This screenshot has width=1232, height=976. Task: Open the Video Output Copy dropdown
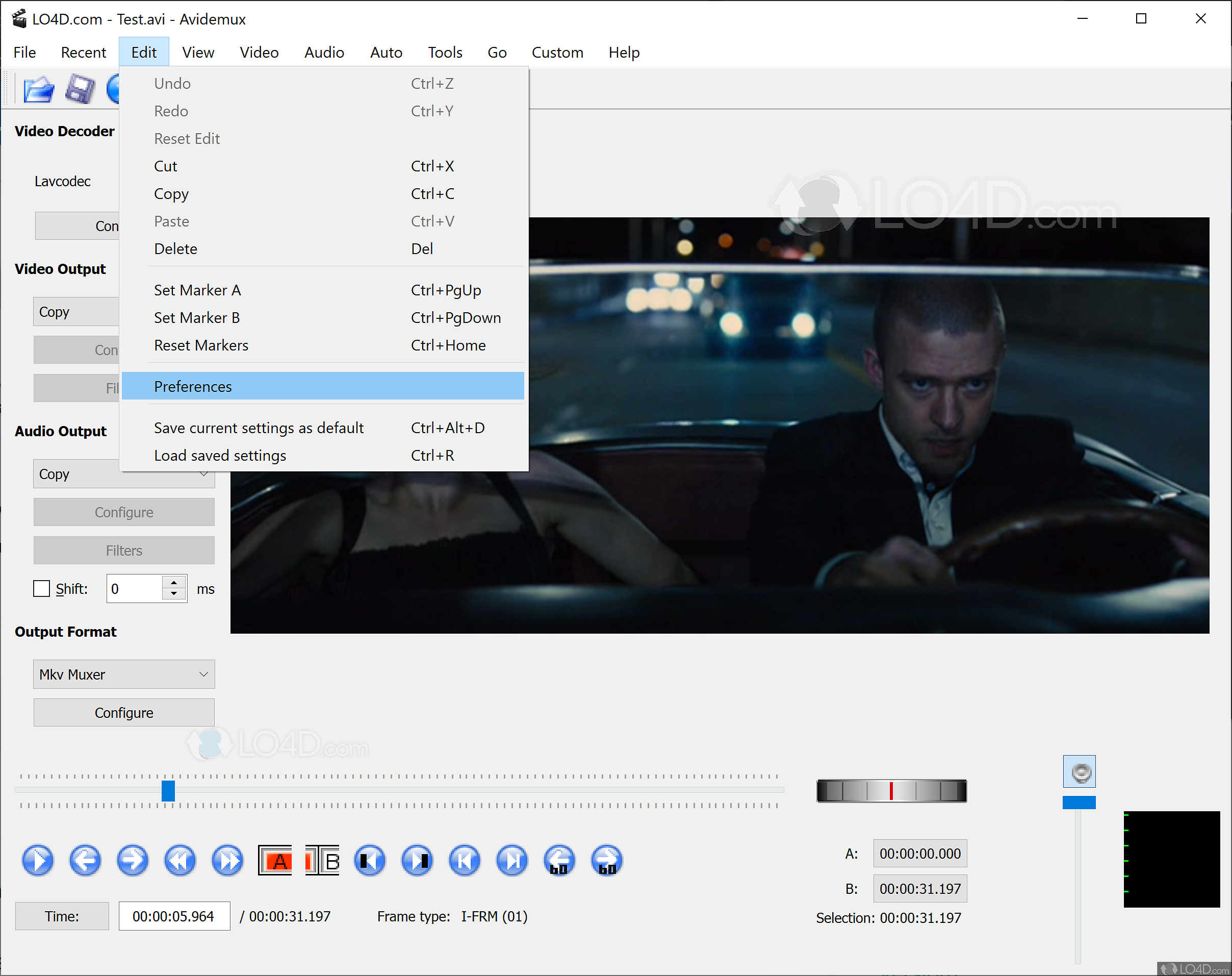coord(76,312)
